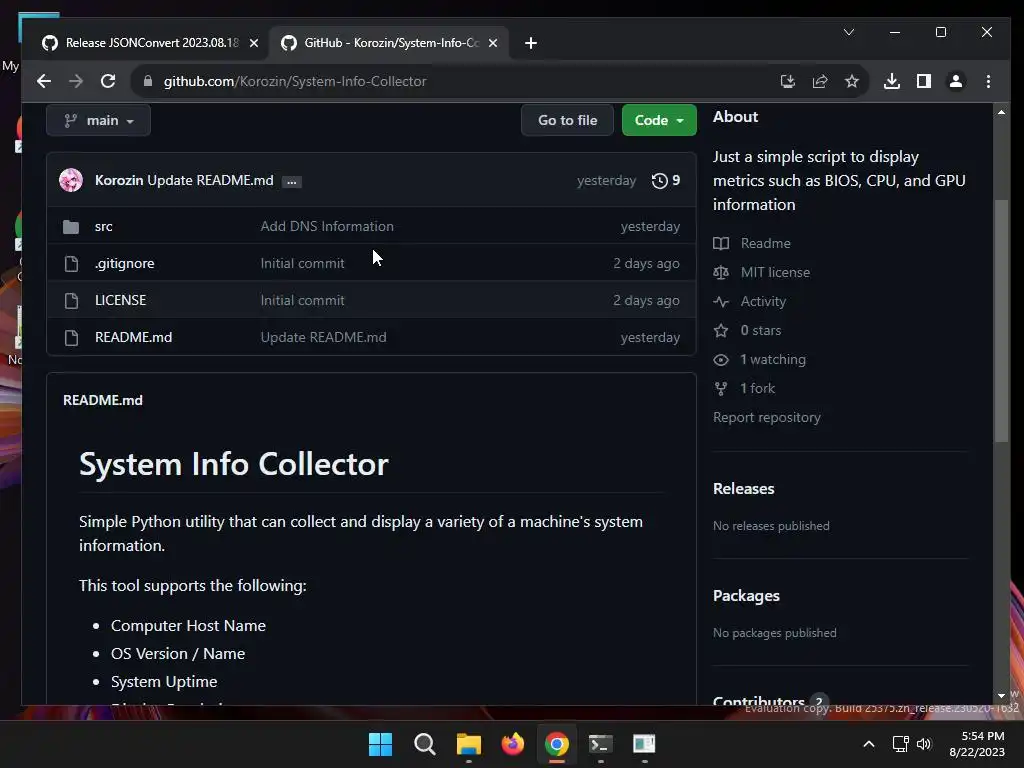Open Chrome downloads icon
The height and width of the screenshot is (768, 1024).
[891, 81]
